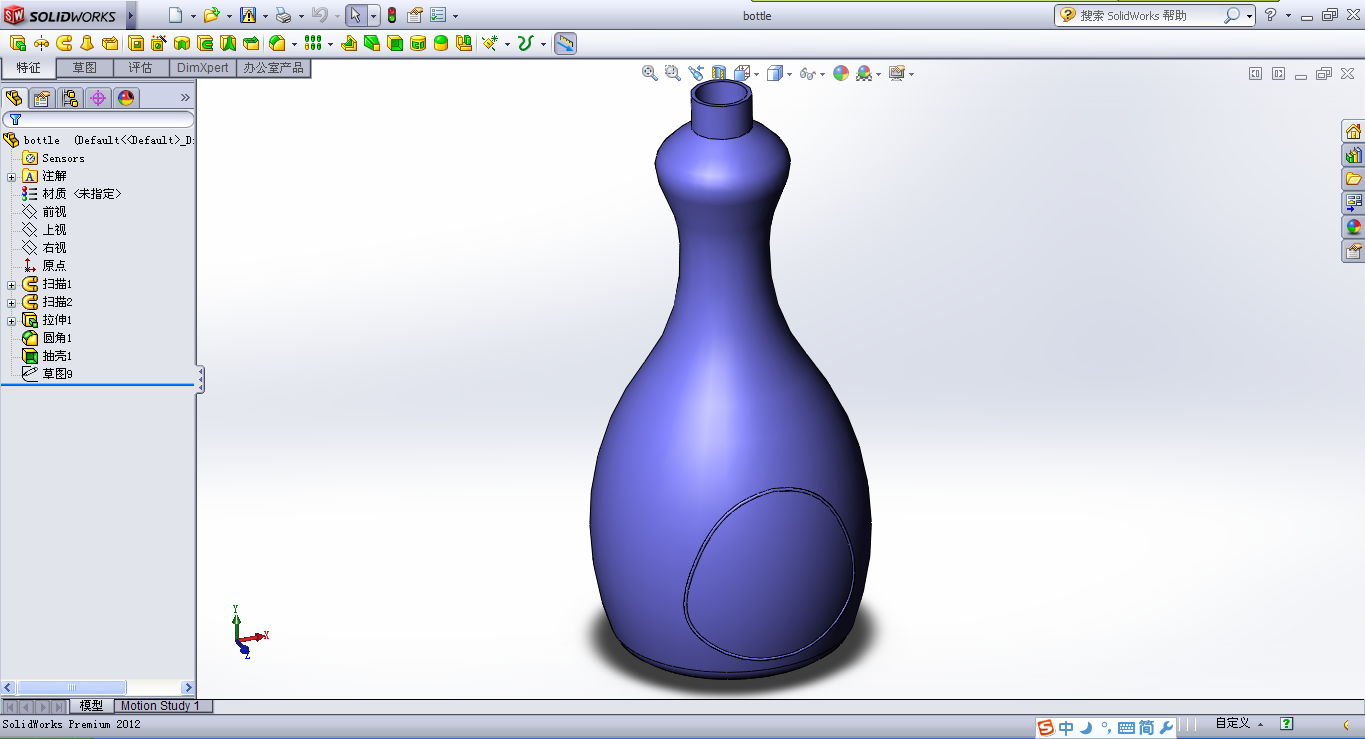1365x739 pixels.
Task: Expand the 注解 tree node
Action: click(11, 176)
